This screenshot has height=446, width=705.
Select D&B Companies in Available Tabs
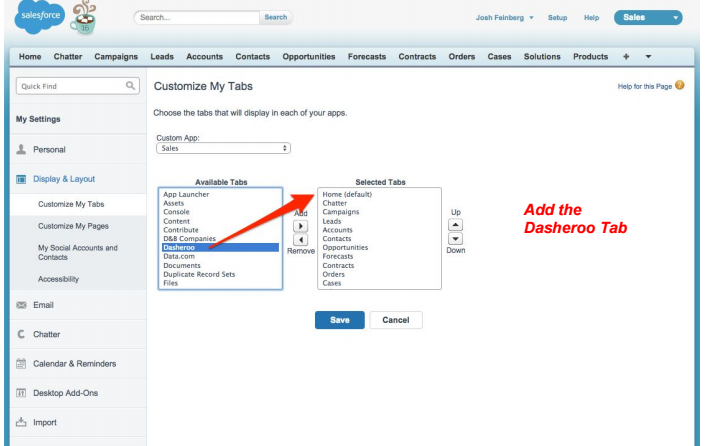(189, 239)
